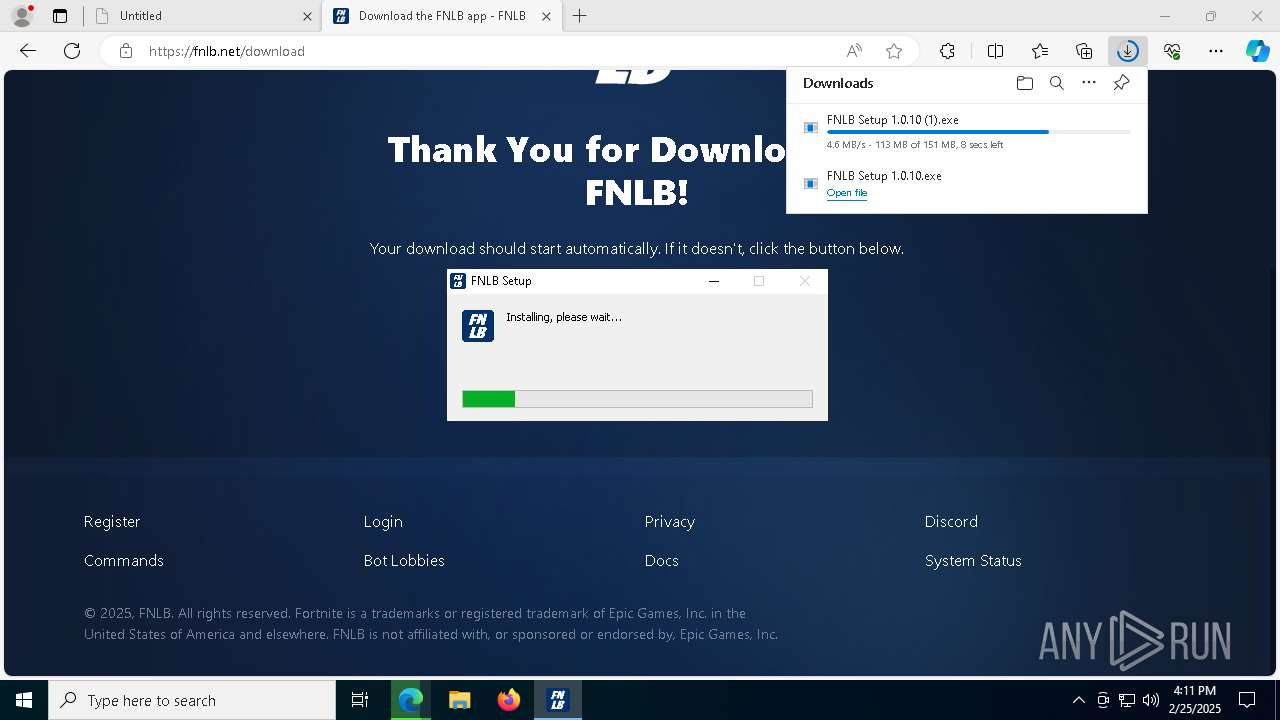1280x720 pixels.
Task: Activate Read aloud icon
Action: pos(854,51)
